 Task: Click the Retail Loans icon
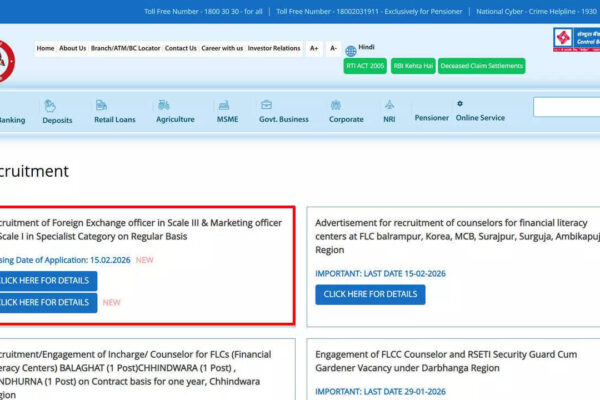[x=101, y=105]
